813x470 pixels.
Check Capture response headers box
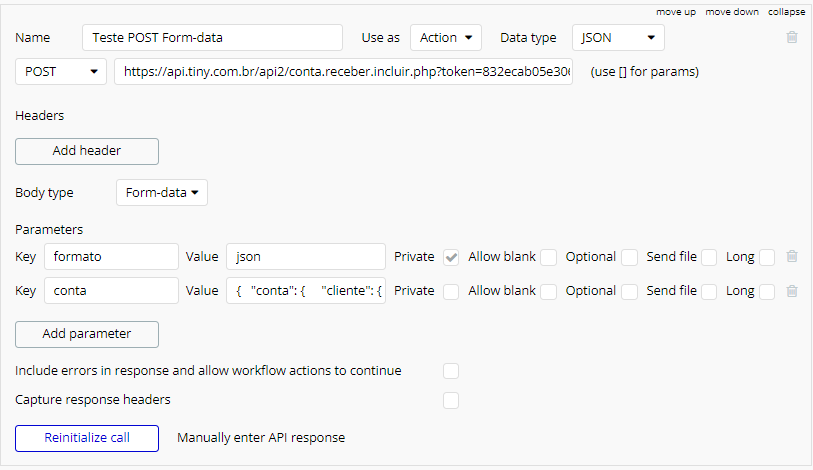pos(451,400)
